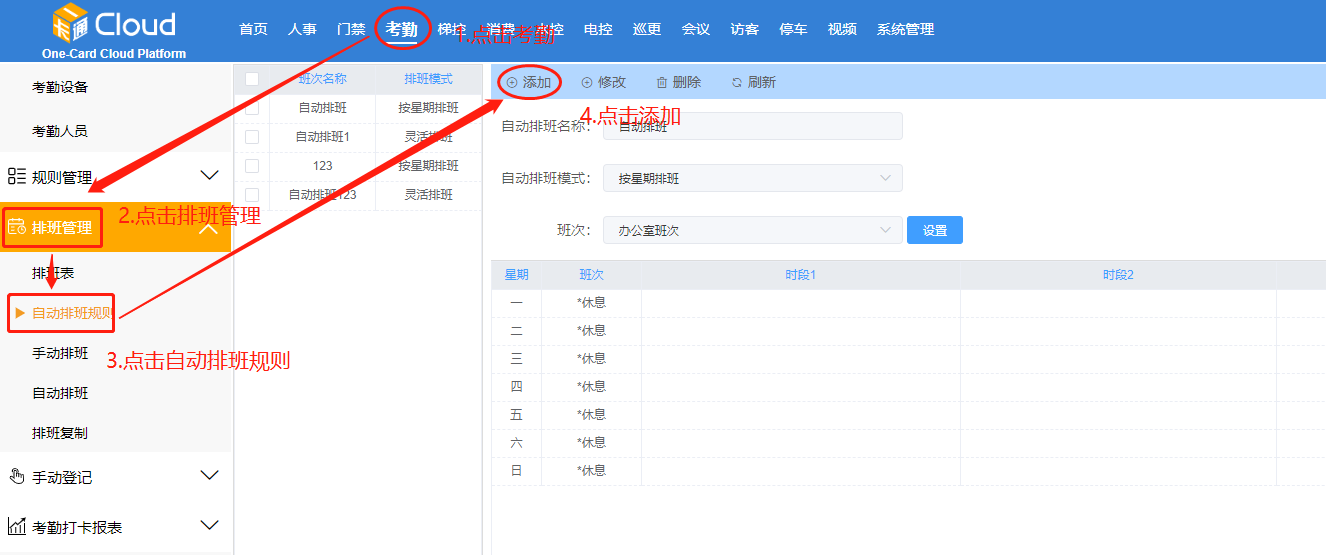This screenshot has width=1326, height=555.
Task: Expand the 规则管理 sidebar section
Action: (209, 177)
